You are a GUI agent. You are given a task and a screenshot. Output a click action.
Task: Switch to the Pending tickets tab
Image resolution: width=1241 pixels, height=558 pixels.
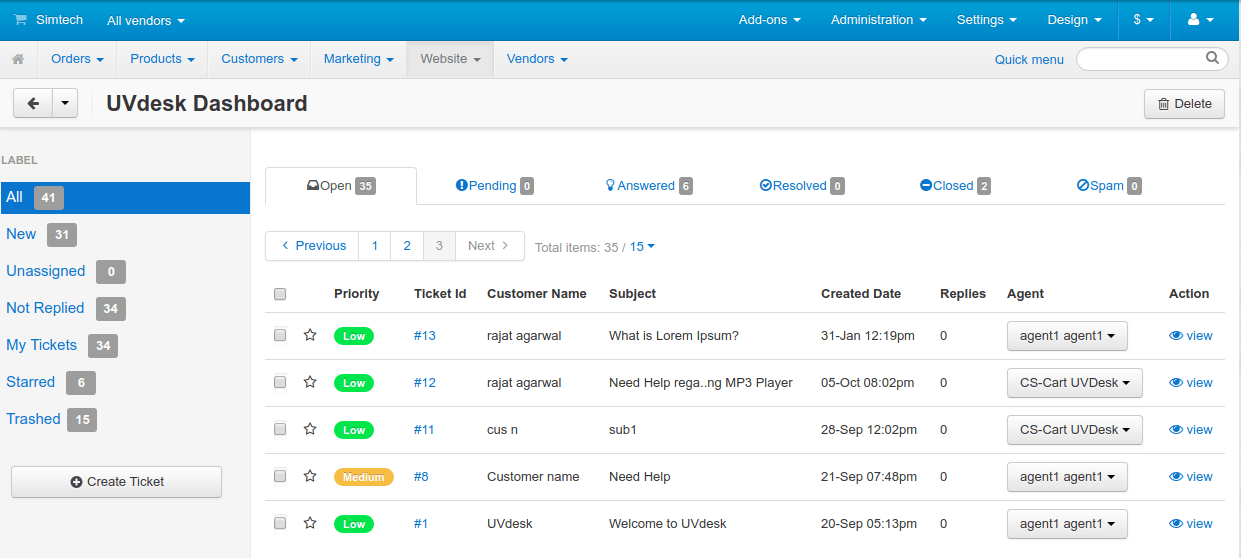click(x=494, y=186)
